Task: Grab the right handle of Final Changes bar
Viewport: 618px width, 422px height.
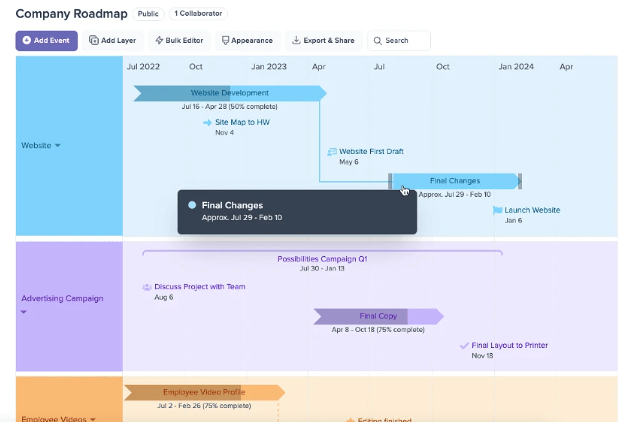Action: [x=520, y=181]
